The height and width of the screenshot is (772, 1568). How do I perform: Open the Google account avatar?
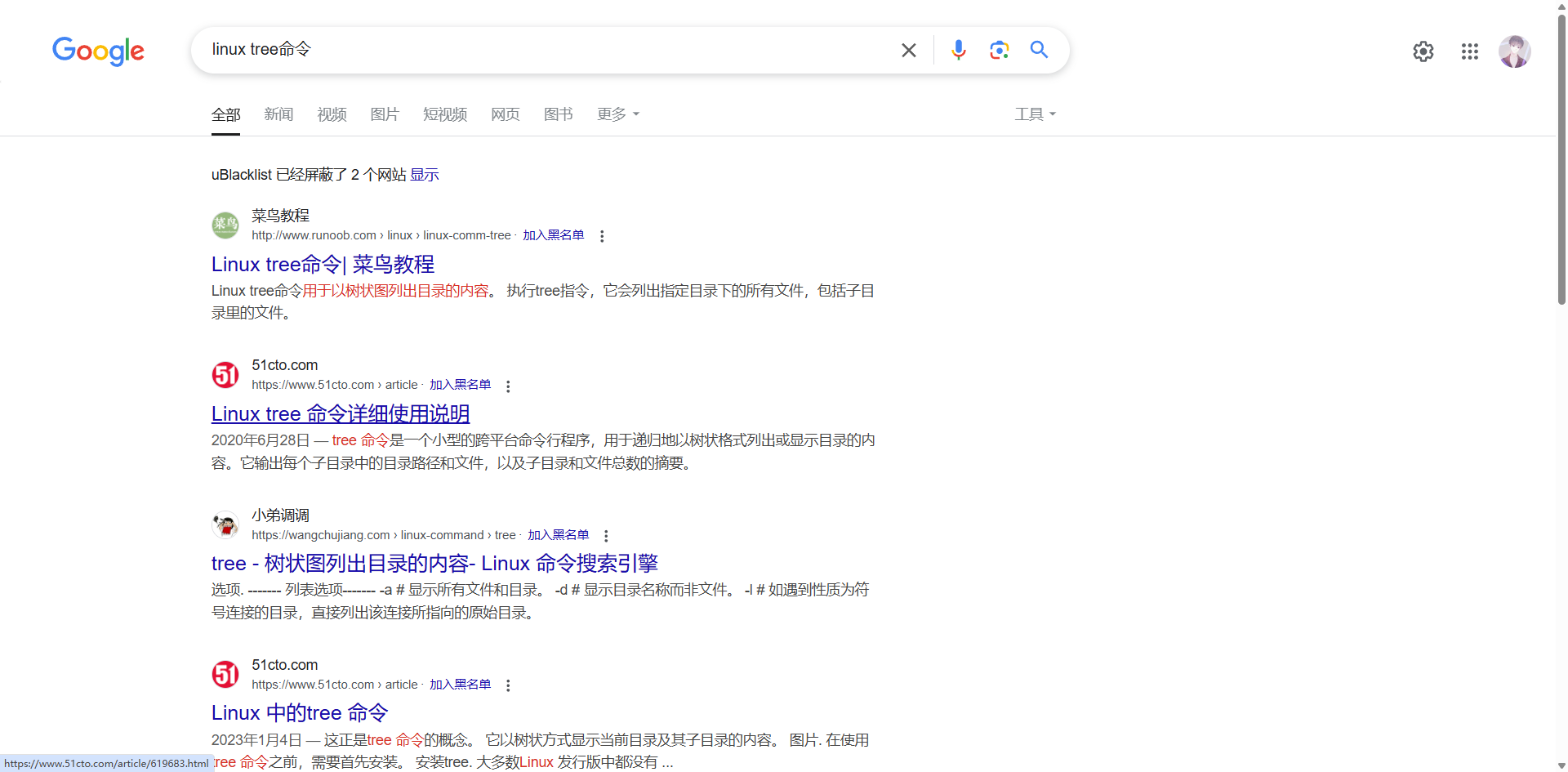(x=1515, y=51)
